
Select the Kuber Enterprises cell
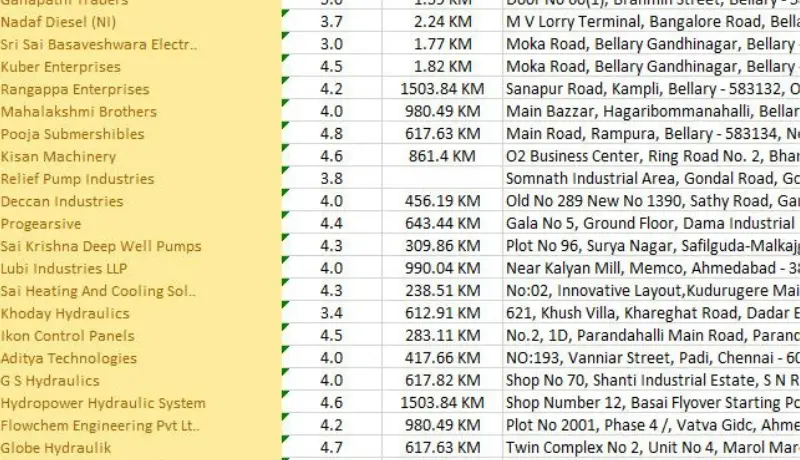(140, 67)
